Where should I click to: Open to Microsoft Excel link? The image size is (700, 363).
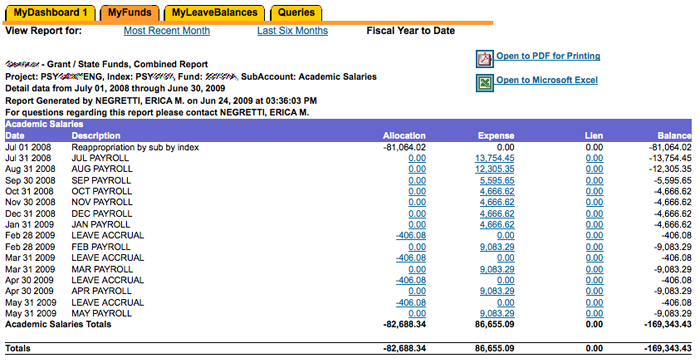547,80
